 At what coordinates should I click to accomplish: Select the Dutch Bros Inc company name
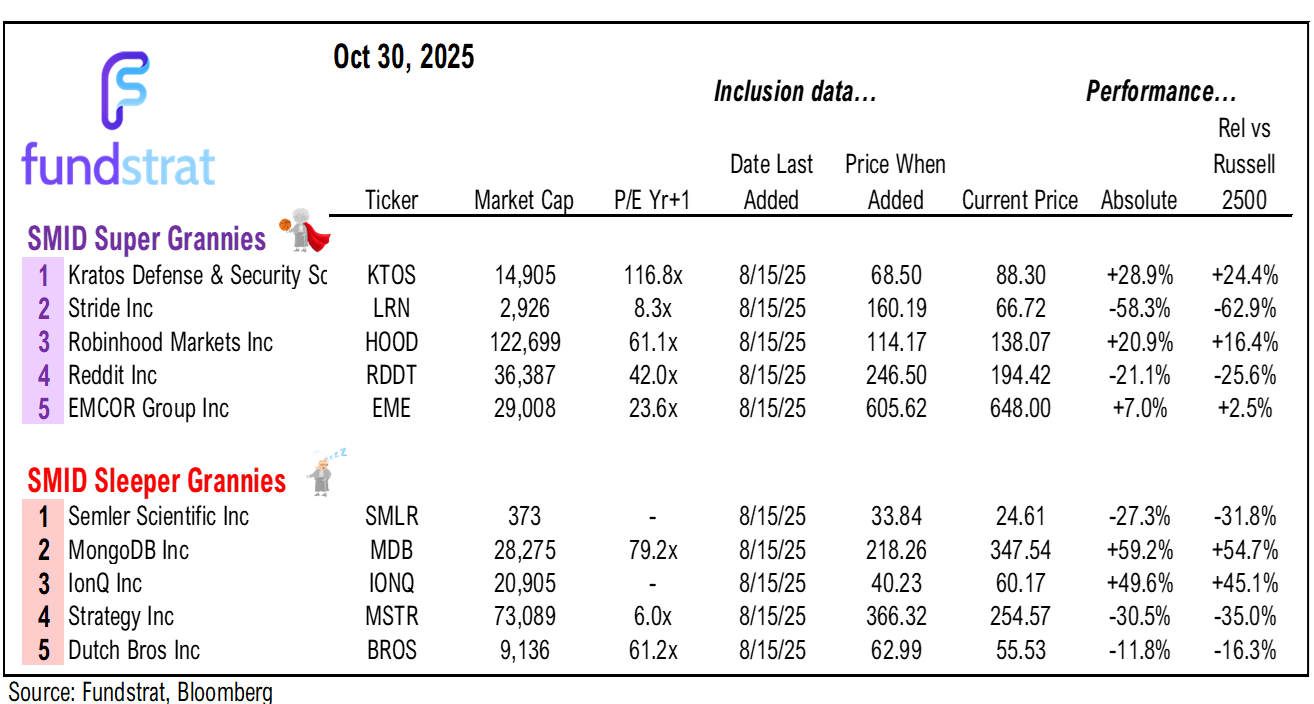click(134, 651)
